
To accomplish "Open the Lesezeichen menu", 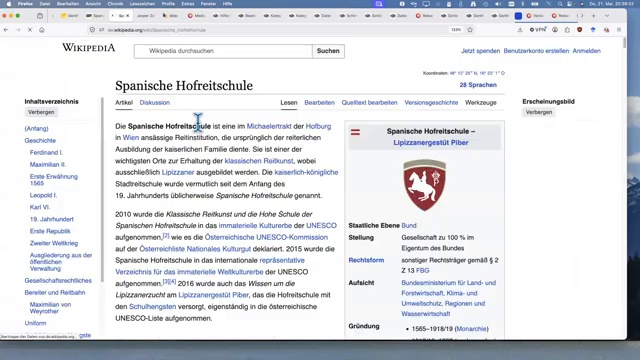I will click(x=142, y=4).
